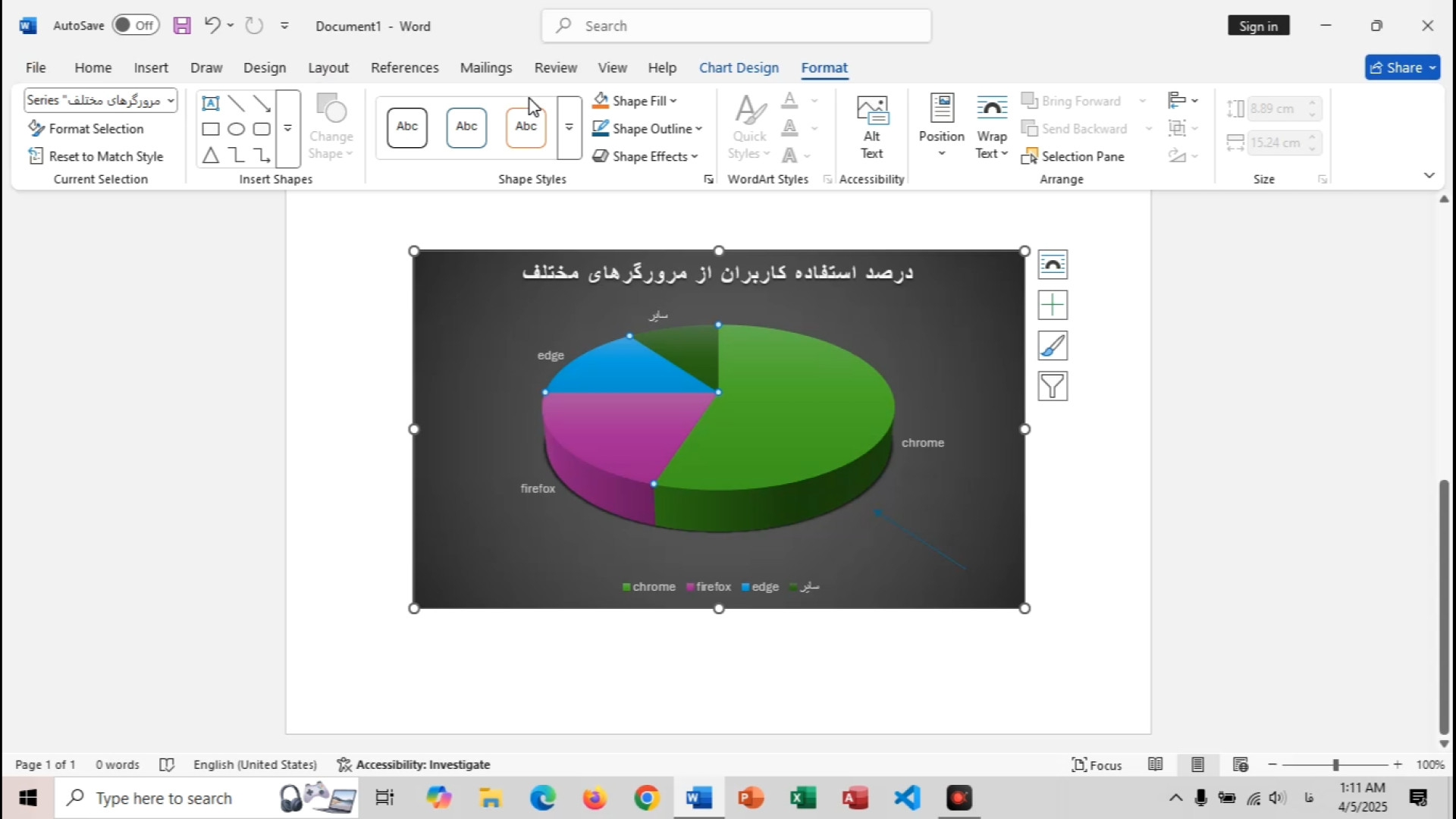Open Shape Effects dropdown

(x=645, y=156)
